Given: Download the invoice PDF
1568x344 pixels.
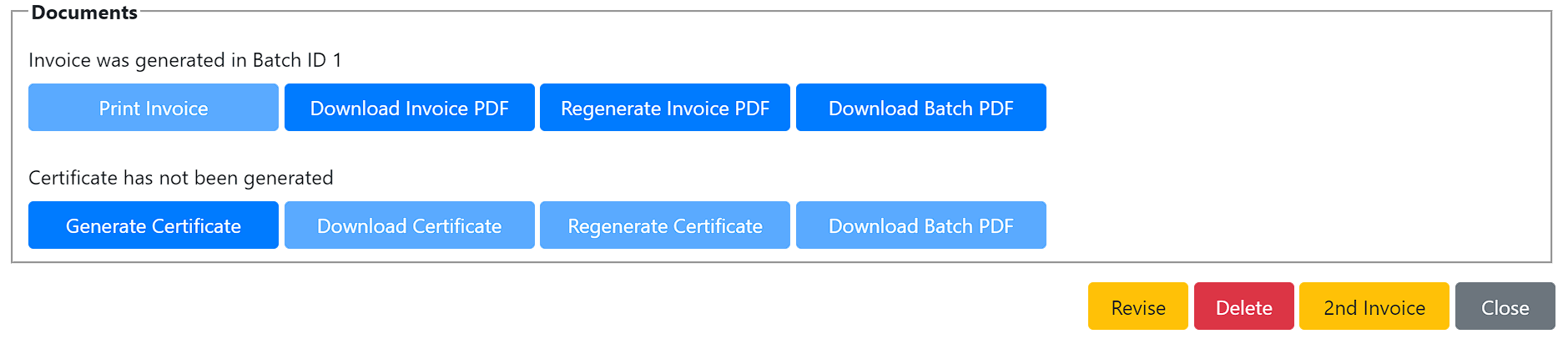Looking at the screenshot, I should (x=409, y=108).
